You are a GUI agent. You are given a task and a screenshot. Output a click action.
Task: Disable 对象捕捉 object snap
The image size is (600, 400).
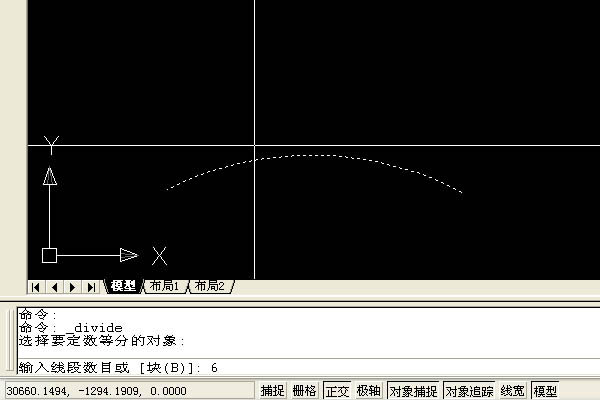pyautogui.click(x=413, y=391)
